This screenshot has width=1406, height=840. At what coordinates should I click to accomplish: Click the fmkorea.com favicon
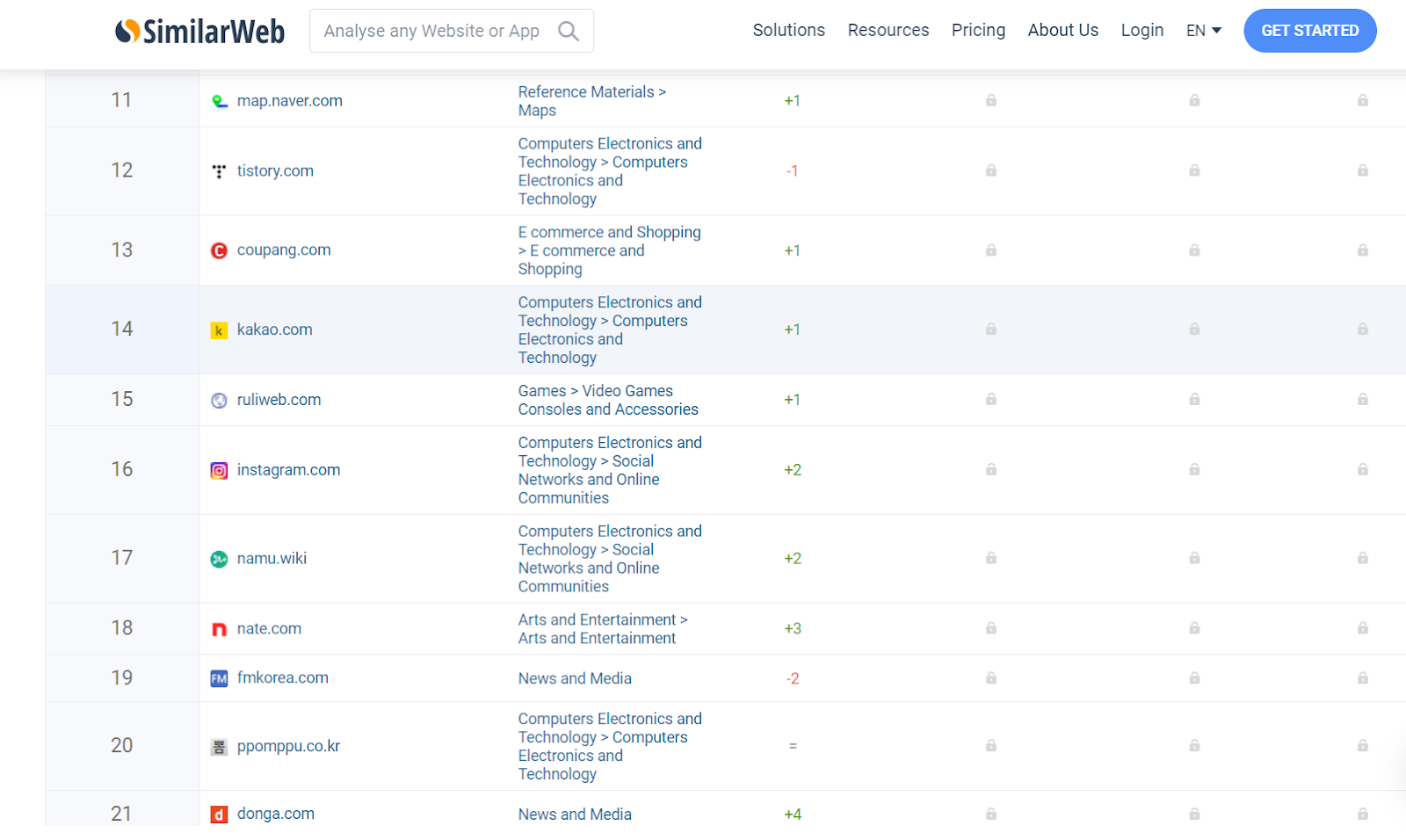pos(220,678)
